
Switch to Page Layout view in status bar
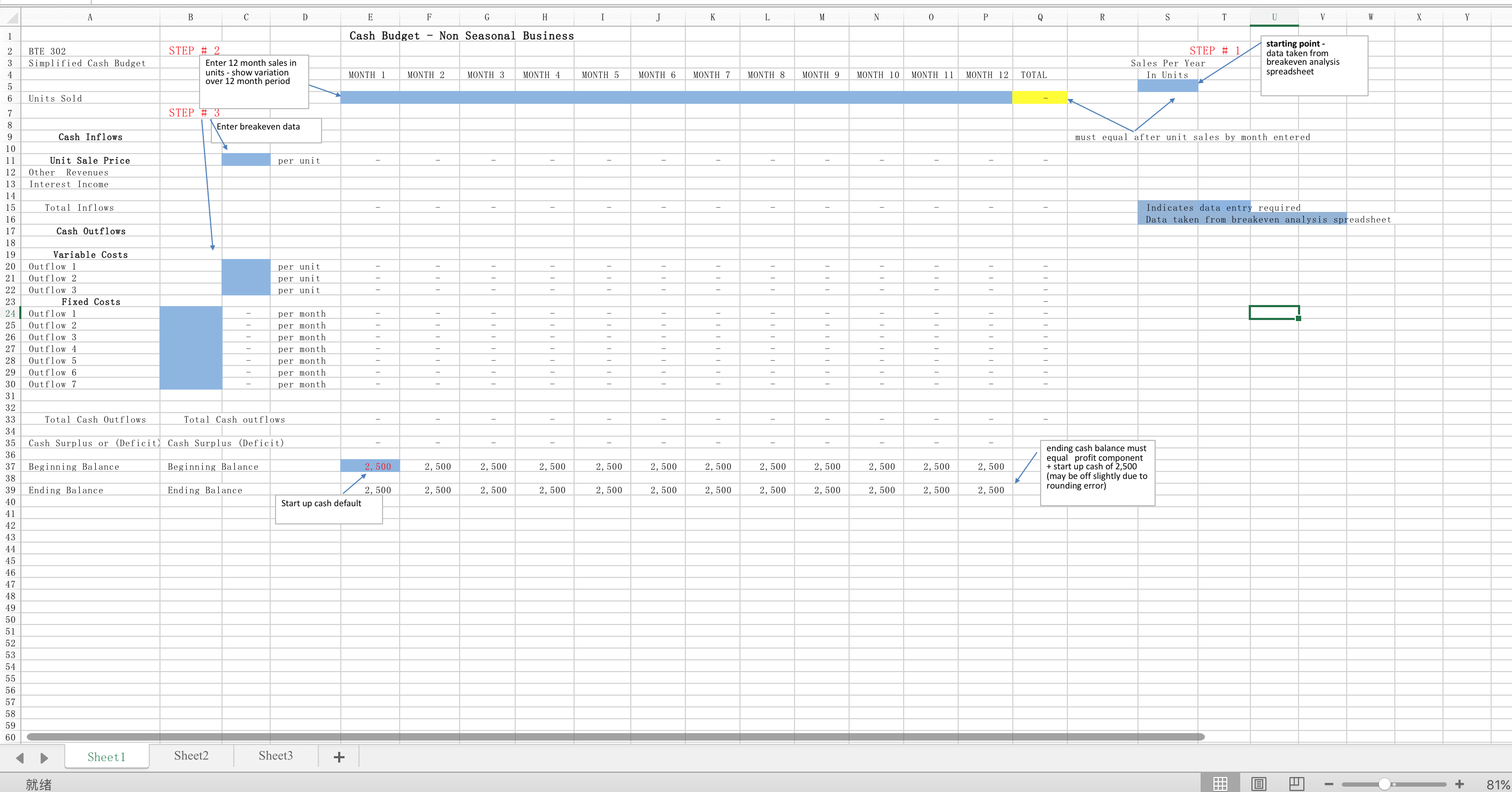[1258, 783]
